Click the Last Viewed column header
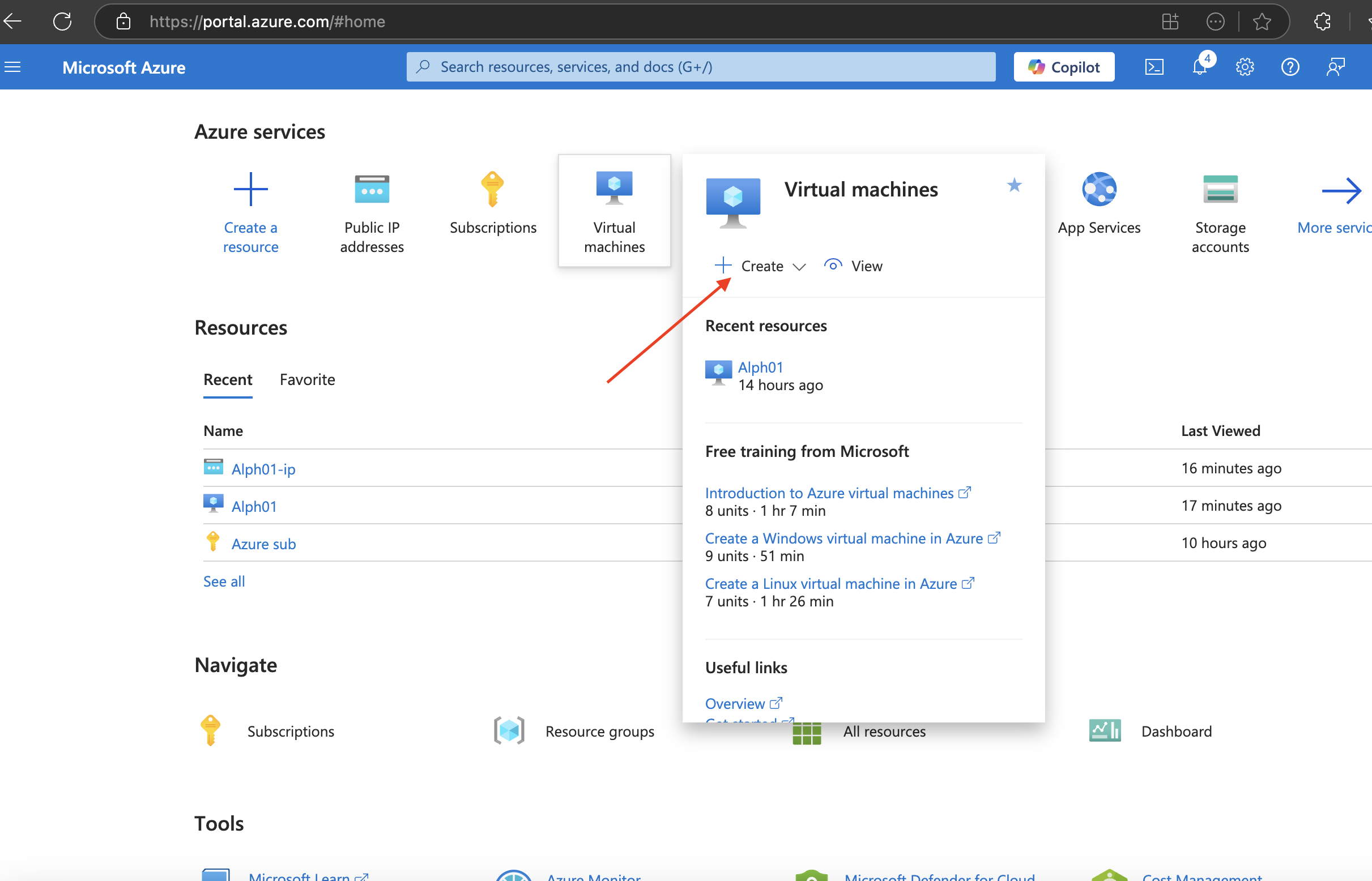Screen dimensions: 1372x881 1220,430
